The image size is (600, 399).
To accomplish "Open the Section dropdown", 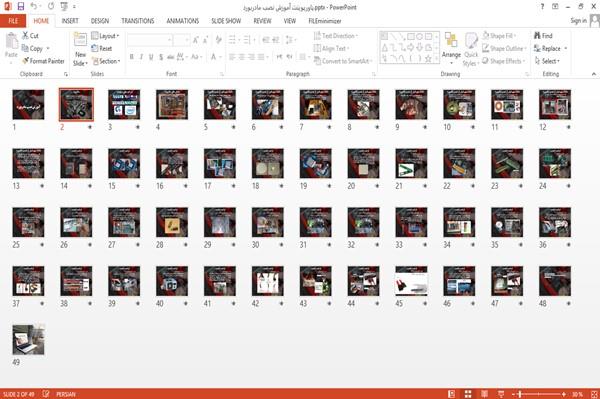I will point(106,61).
